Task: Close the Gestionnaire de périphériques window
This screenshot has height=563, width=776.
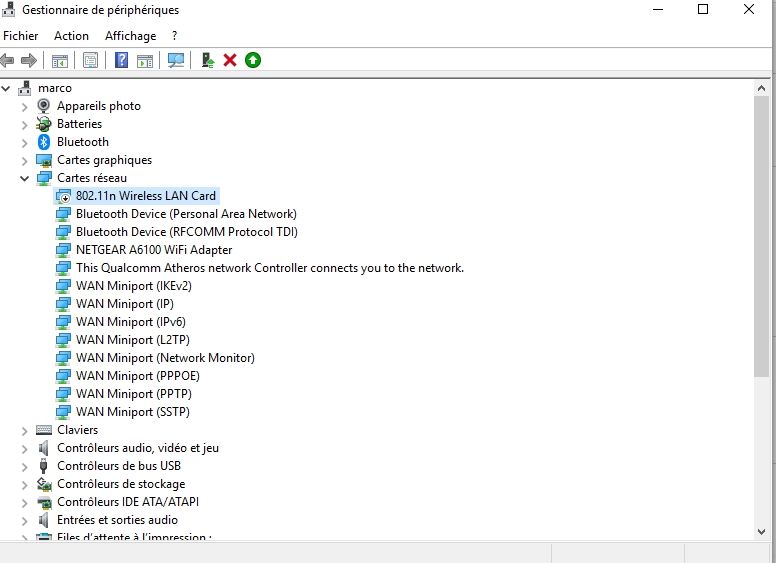Action: (x=749, y=9)
